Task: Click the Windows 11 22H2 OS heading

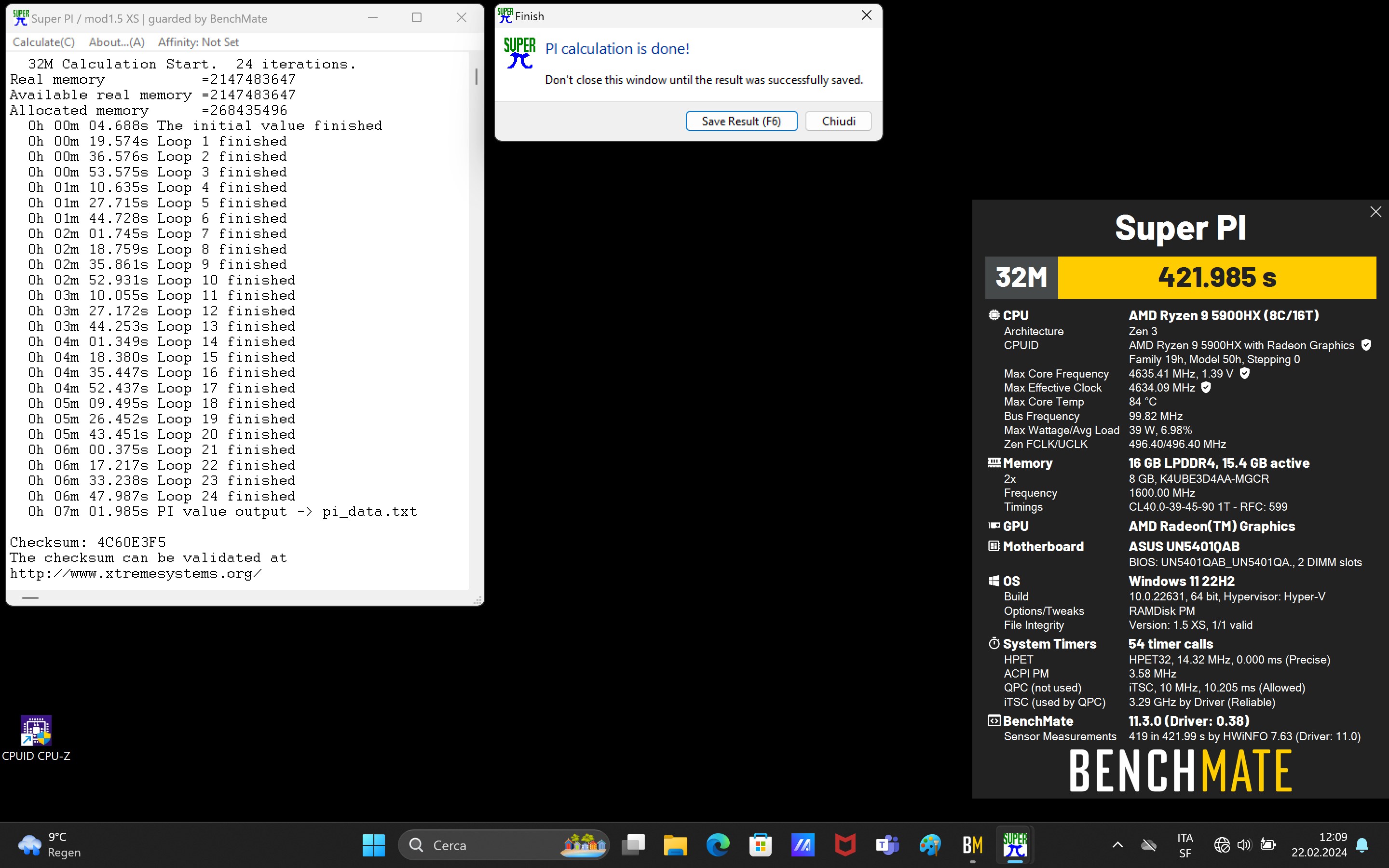Action: [x=1181, y=581]
